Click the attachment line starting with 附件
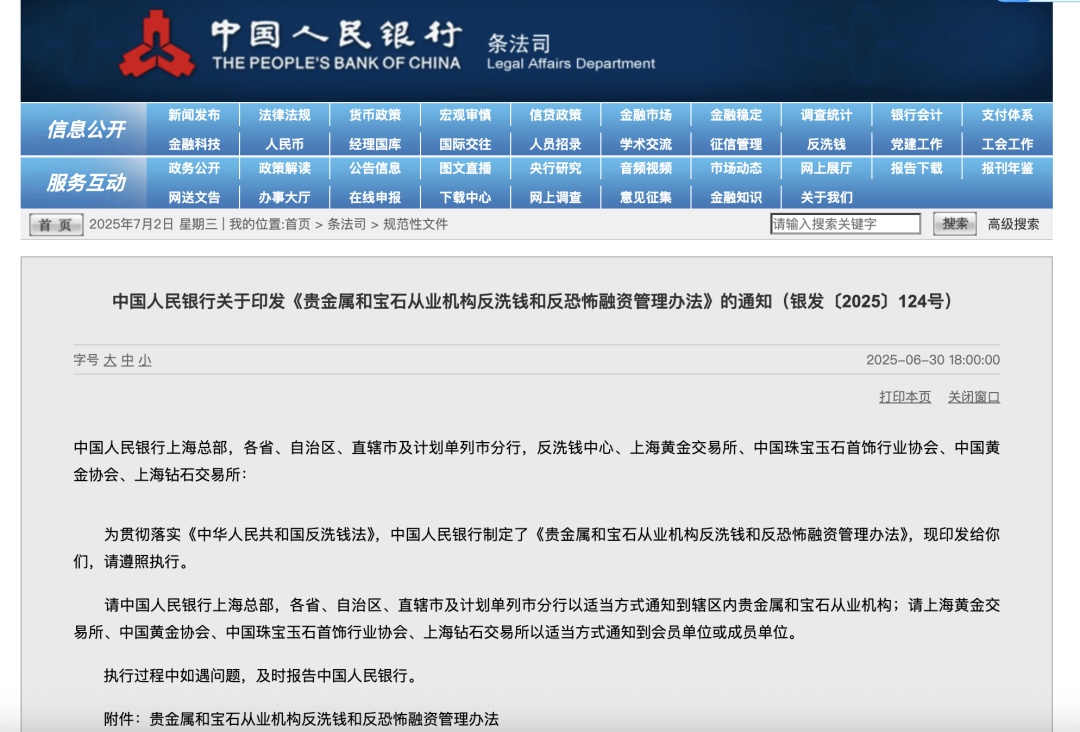The height and width of the screenshot is (732, 1080). (x=301, y=720)
